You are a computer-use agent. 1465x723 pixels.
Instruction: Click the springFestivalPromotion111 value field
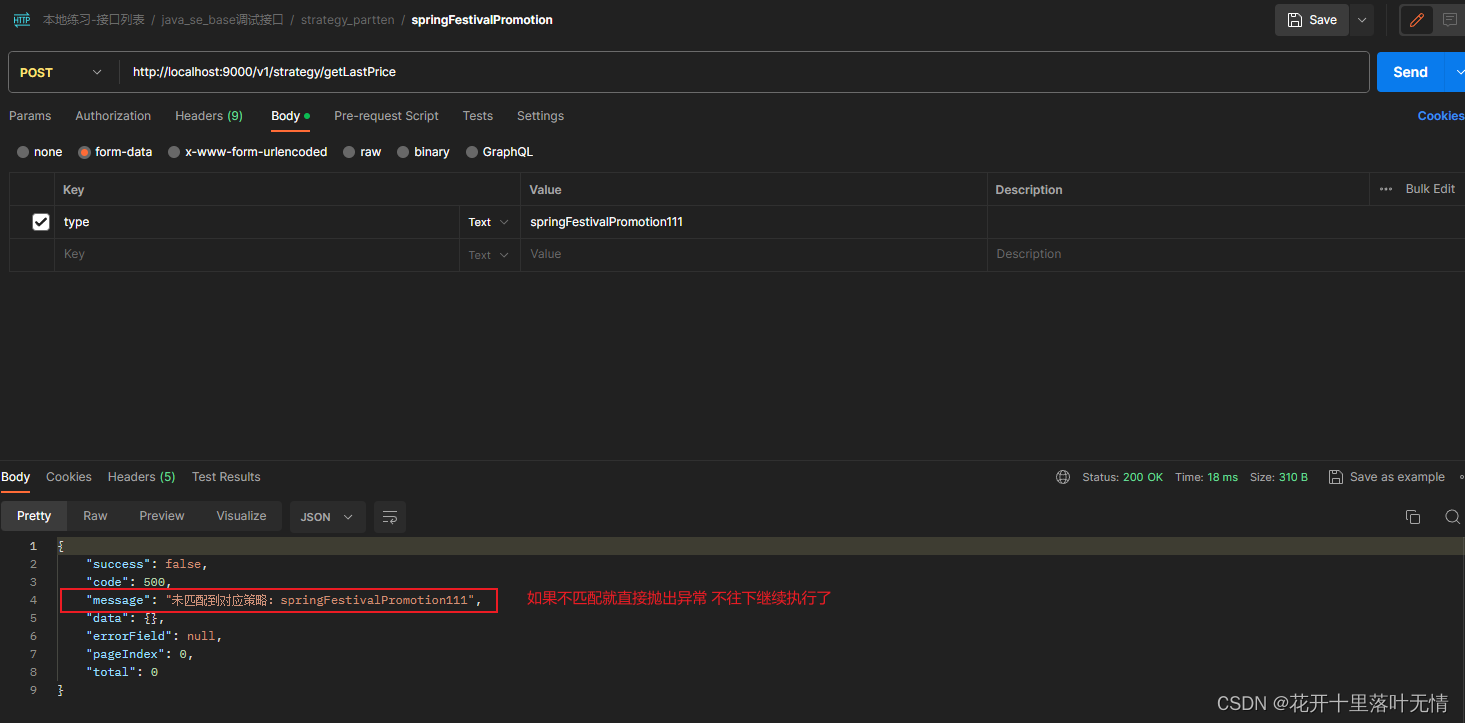tap(753, 222)
